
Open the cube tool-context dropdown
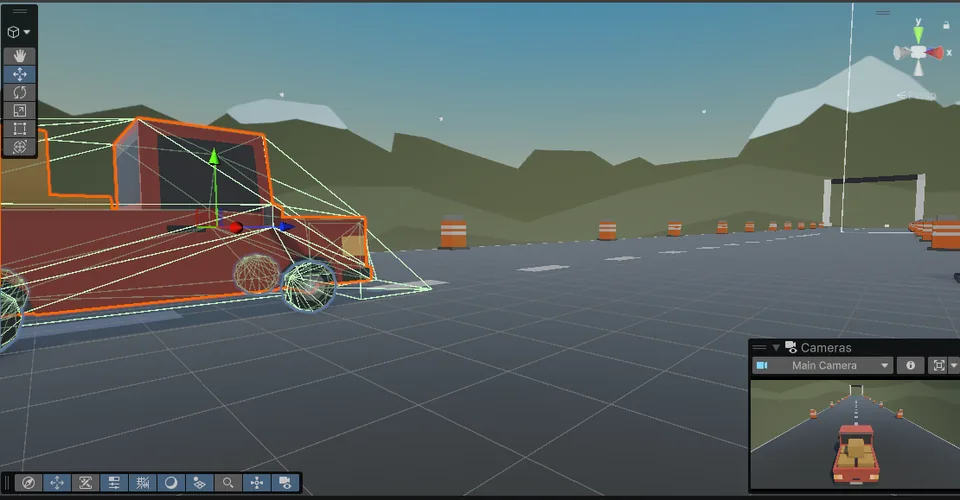tap(19, 32)
